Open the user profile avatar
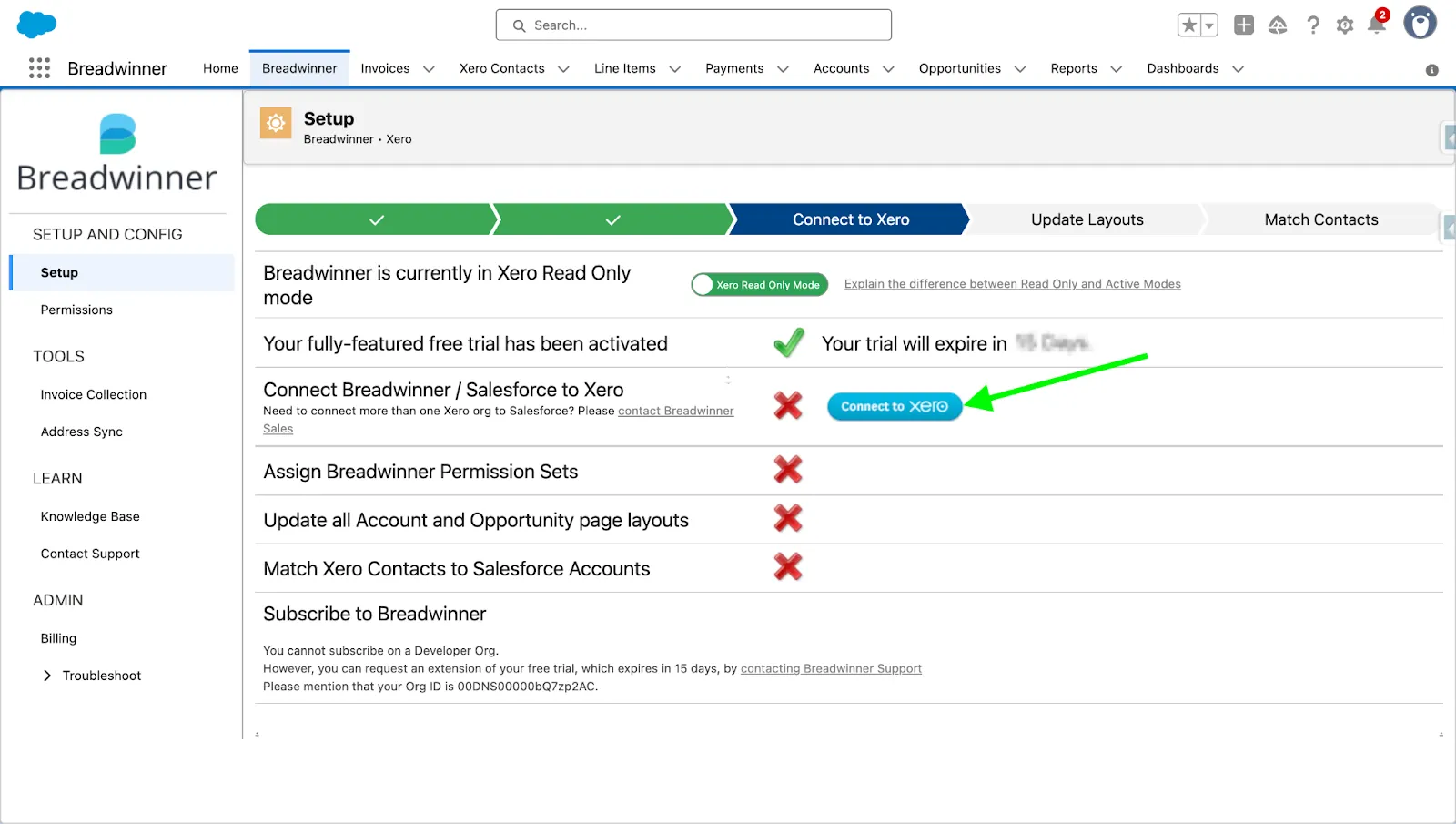The width and height of the screenshot is (1456, 824). [1420, 23]
